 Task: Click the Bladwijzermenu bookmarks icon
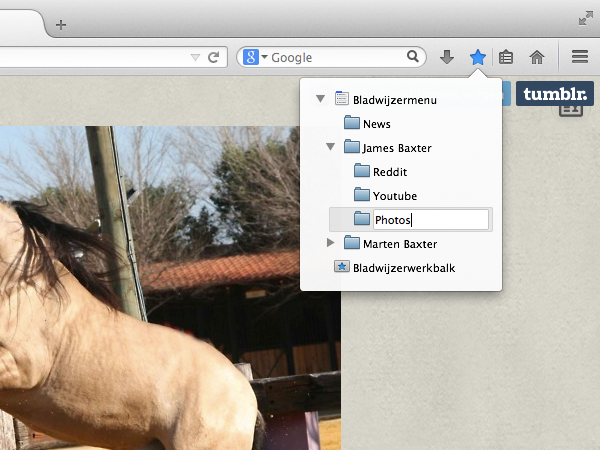341,98
